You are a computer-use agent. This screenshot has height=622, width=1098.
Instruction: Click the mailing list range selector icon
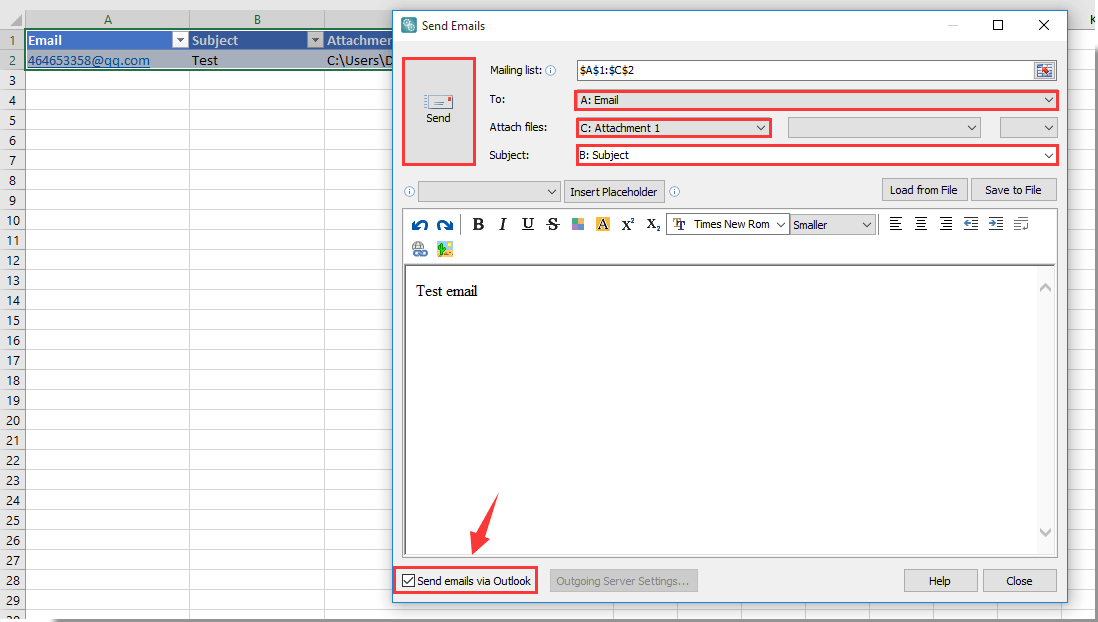1044,70
